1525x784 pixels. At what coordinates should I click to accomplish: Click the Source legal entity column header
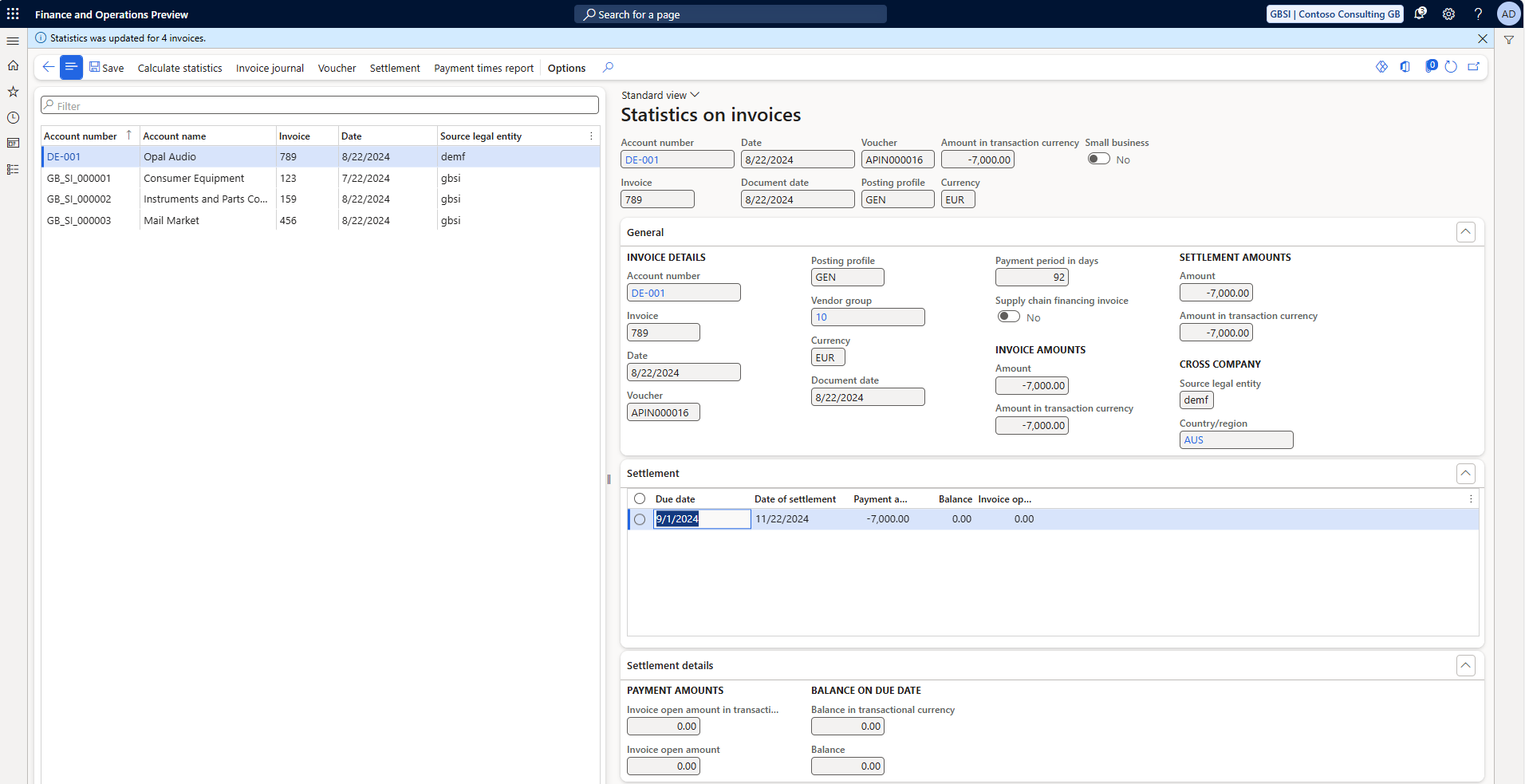tap(481, 136)
